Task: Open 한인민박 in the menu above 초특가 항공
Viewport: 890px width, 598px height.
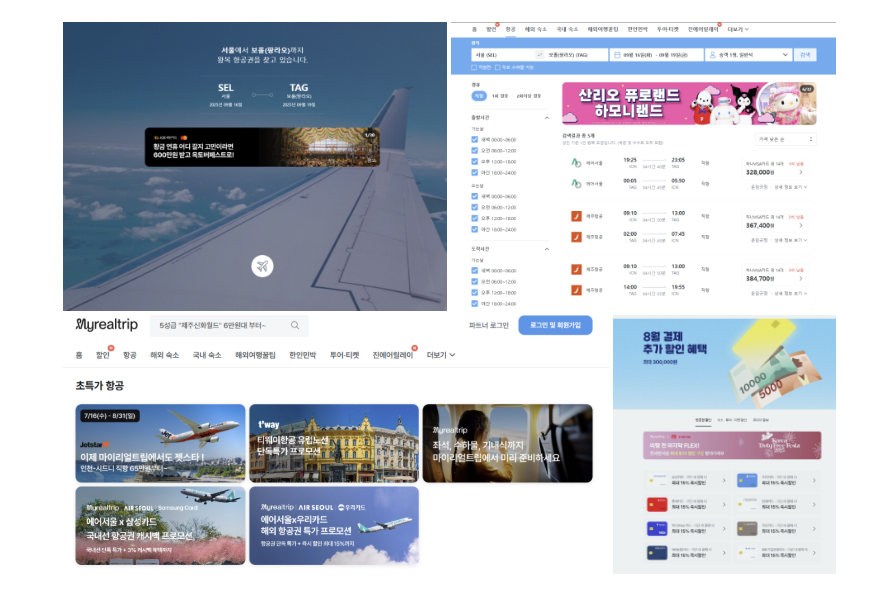Action: click(x=303, y=355)
